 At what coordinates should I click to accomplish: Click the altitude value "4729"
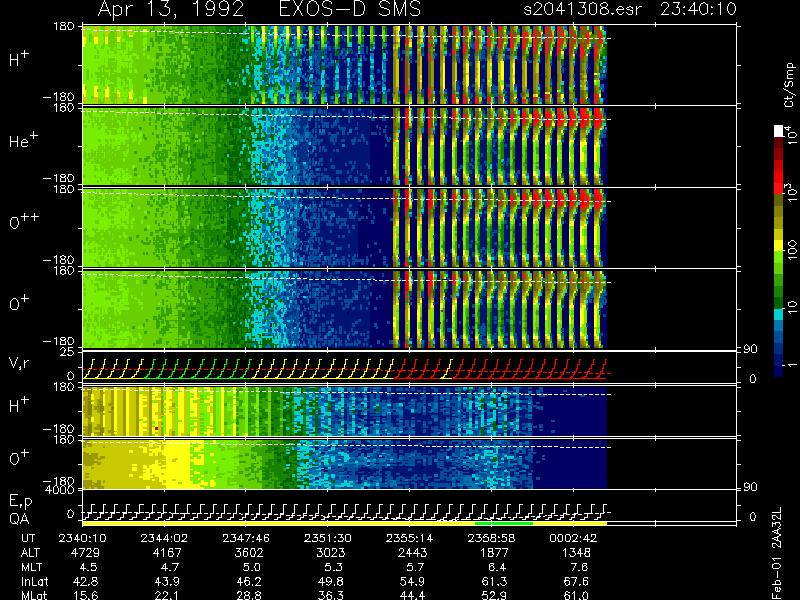coord(86,553)
